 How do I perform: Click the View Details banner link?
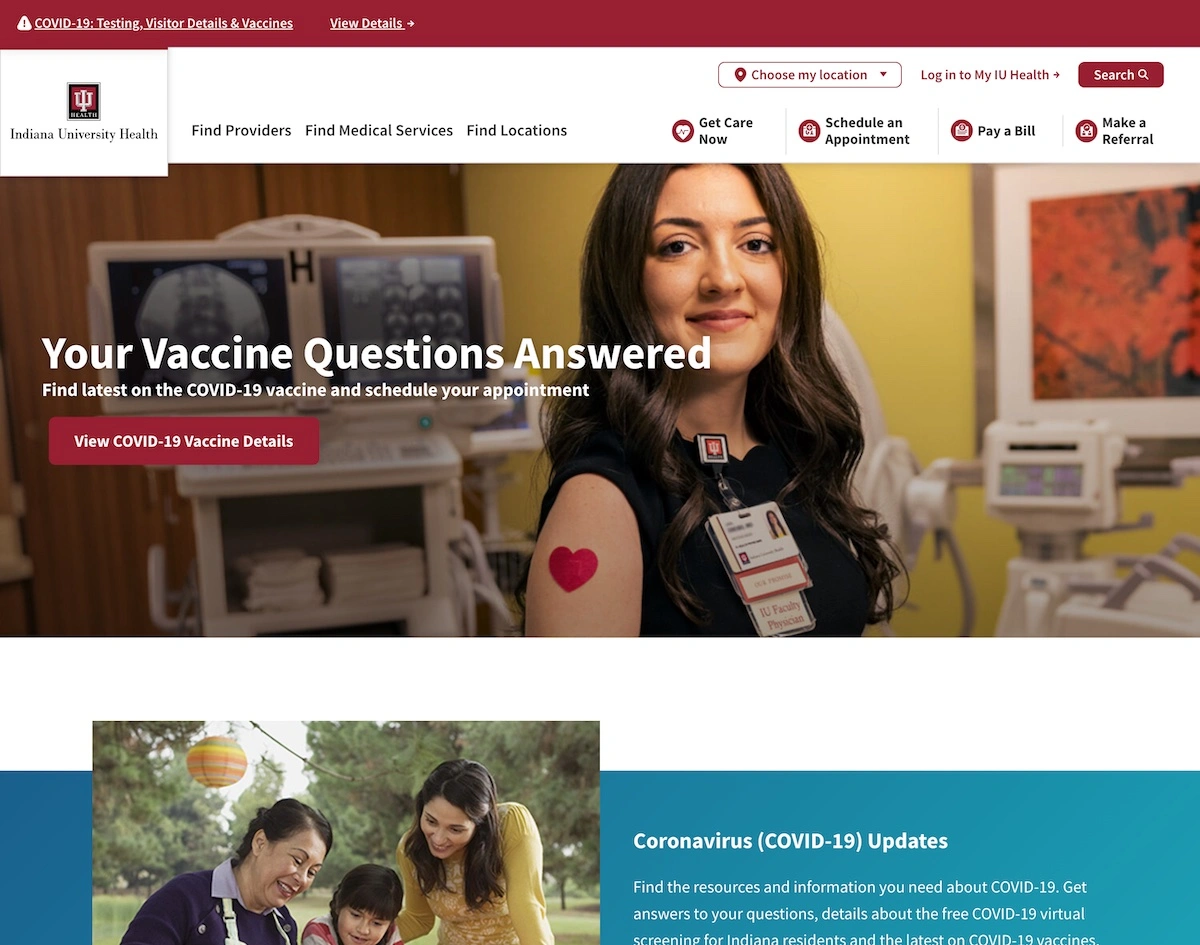[x=372, y=23]
